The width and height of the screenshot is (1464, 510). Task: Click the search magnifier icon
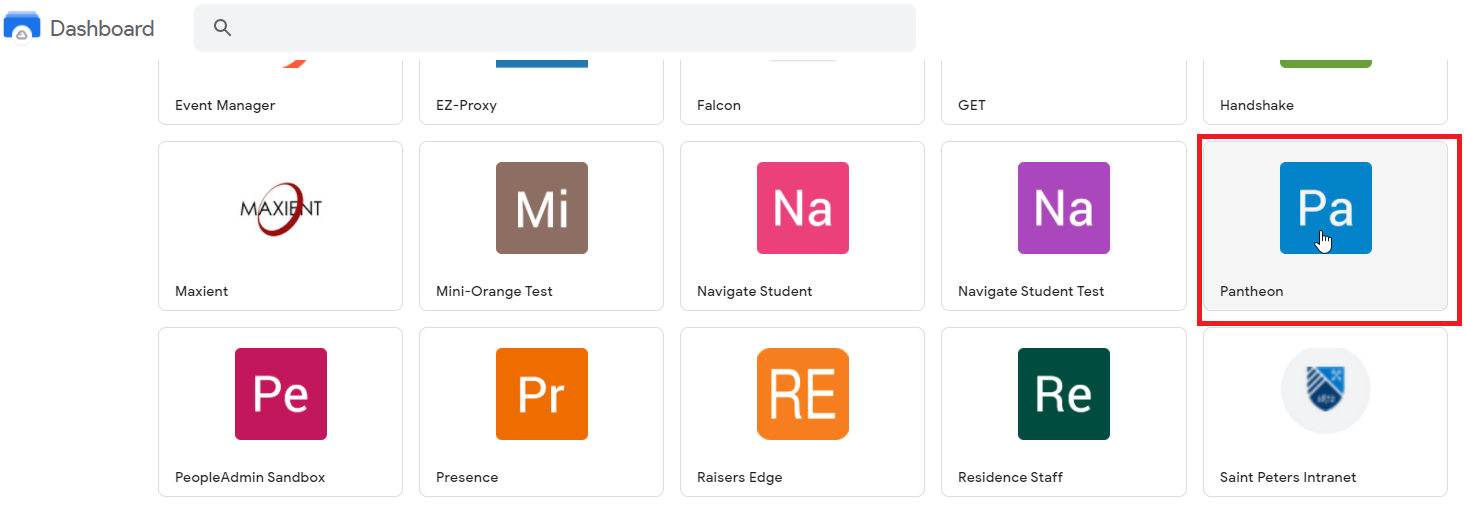223,28
